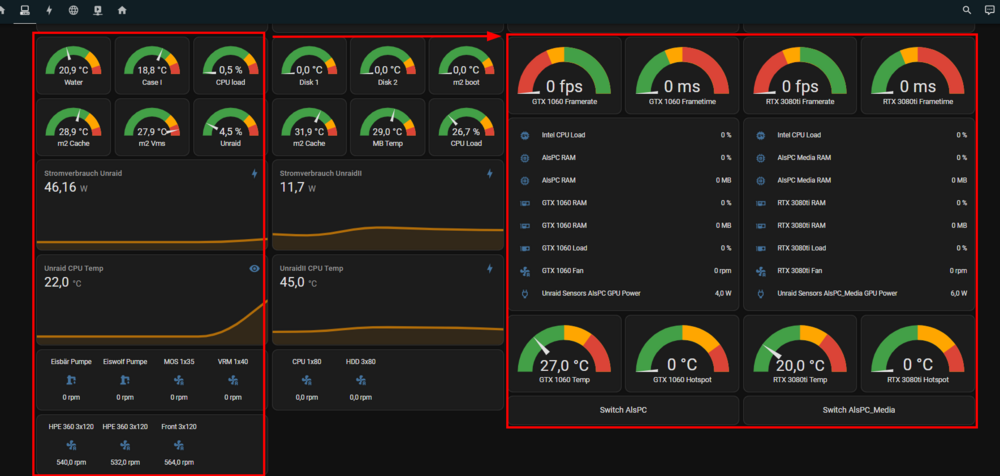
Task: Open the GTX 1060 Temp gauge
Action: coord(564,353)
